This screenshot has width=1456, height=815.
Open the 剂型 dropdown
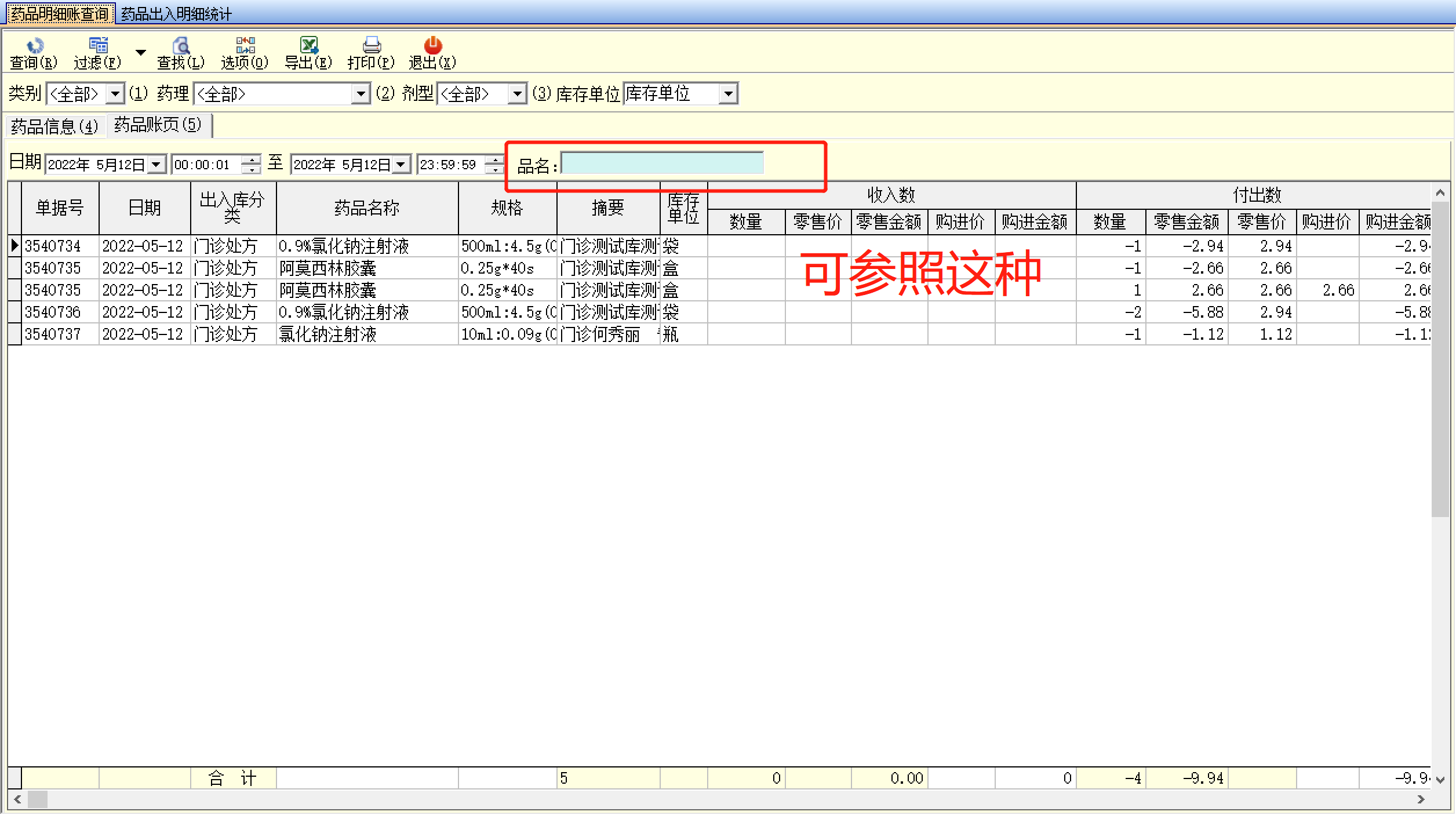tap(517, 93)
